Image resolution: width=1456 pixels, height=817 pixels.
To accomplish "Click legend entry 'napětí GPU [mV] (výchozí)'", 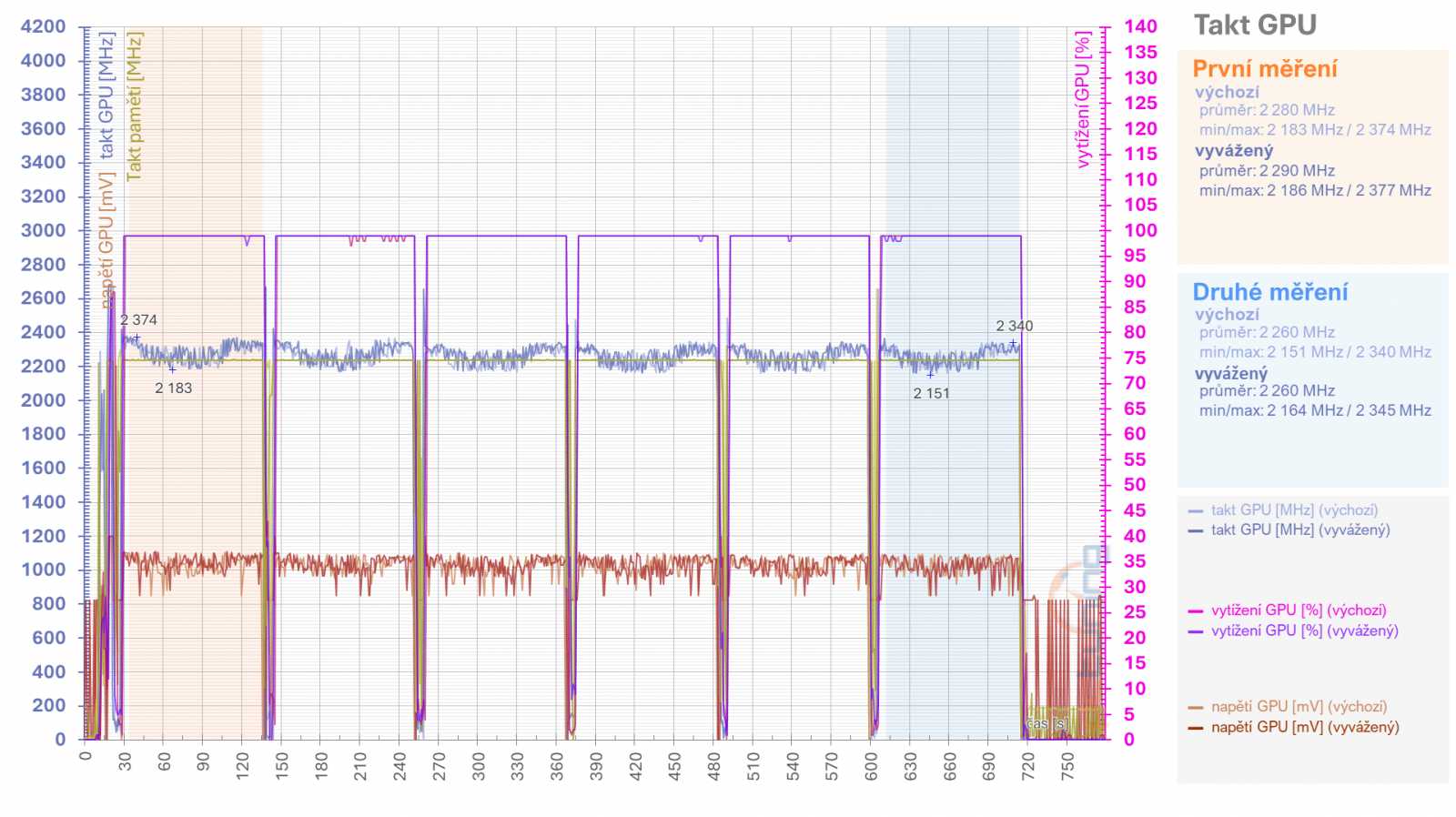I will pos(1299,707).
